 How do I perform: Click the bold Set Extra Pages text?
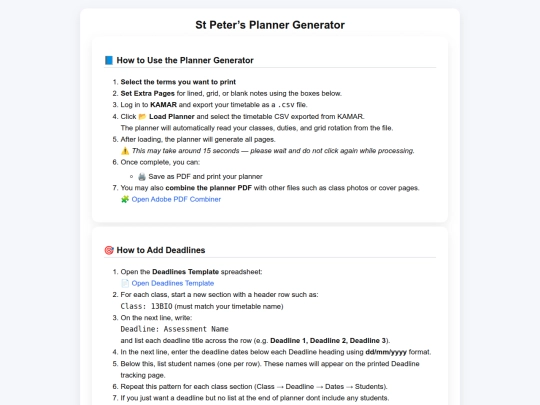(147, 93)
